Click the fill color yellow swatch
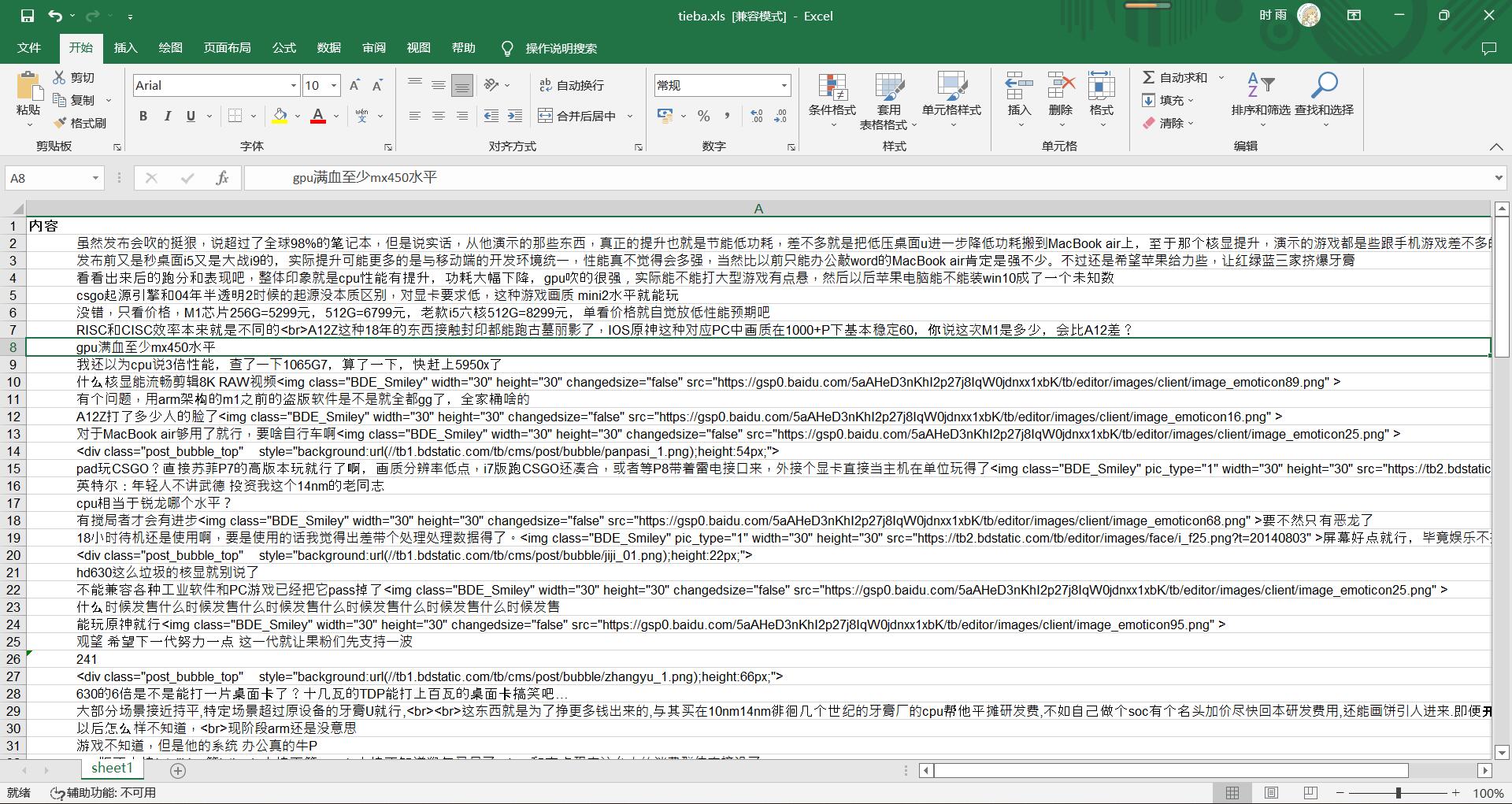Screen dimensions: 1512x804 point(280,117)
